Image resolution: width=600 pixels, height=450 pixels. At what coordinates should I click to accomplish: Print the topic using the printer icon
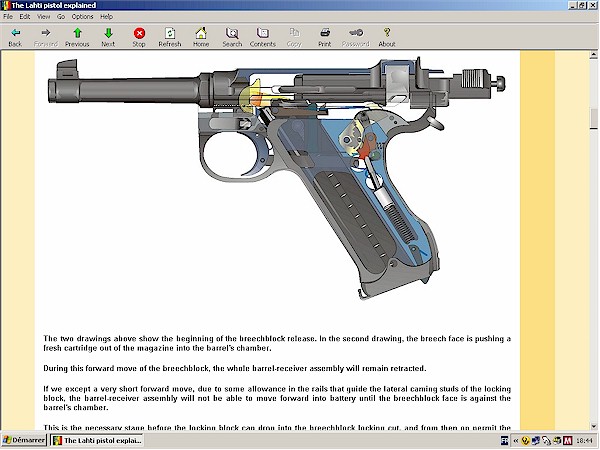tap(325, 33)
